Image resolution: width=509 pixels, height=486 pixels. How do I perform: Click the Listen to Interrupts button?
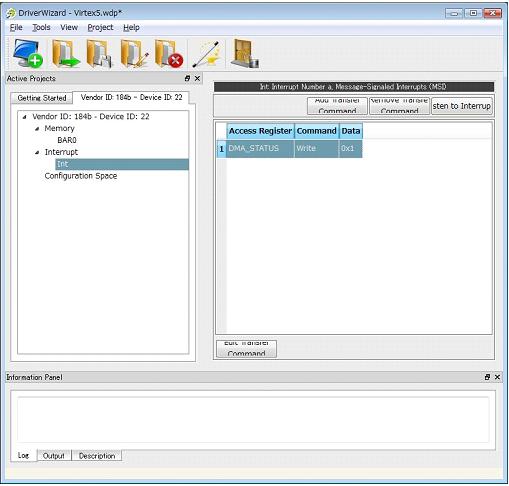point(462,106)
